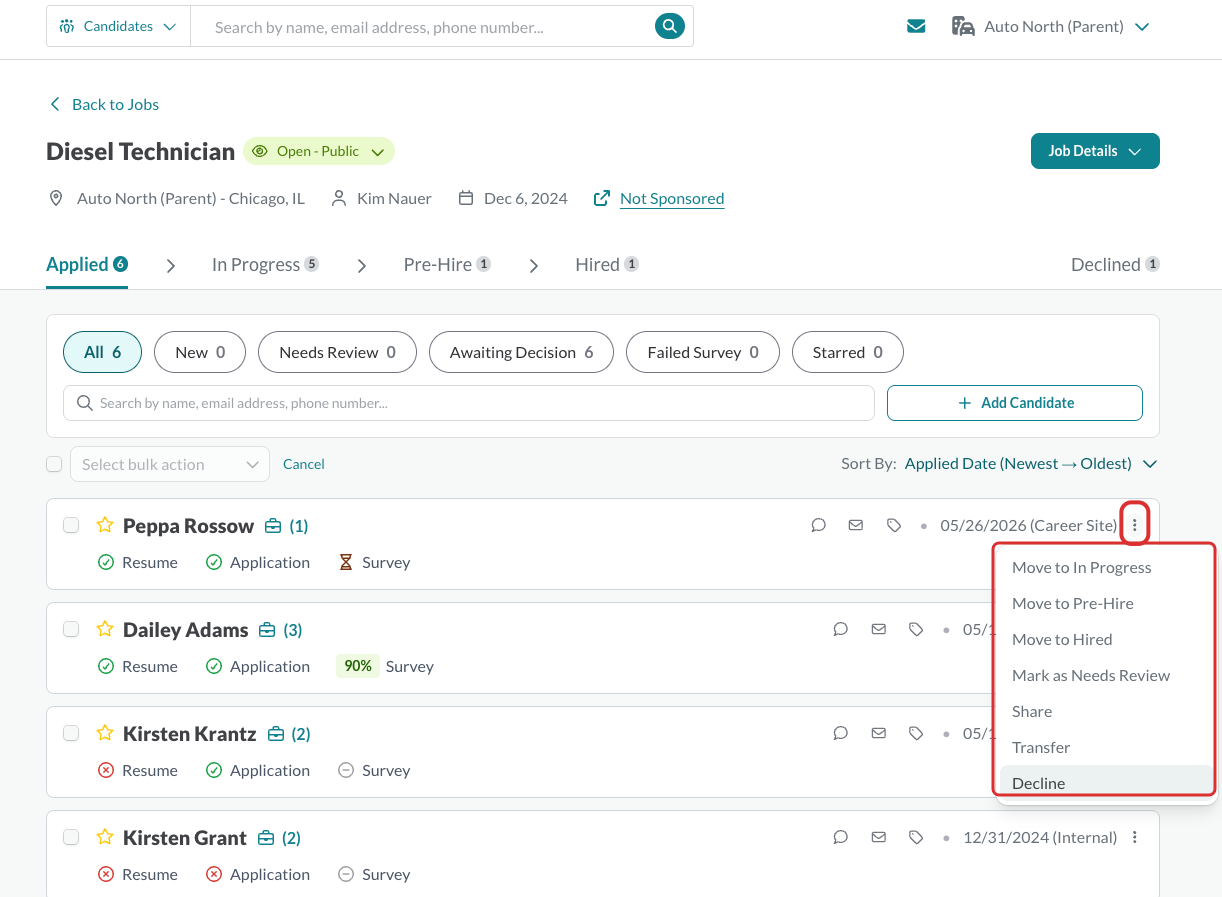Star candidate Peppa Rossow
The image size is (1222, 897).
104,525
